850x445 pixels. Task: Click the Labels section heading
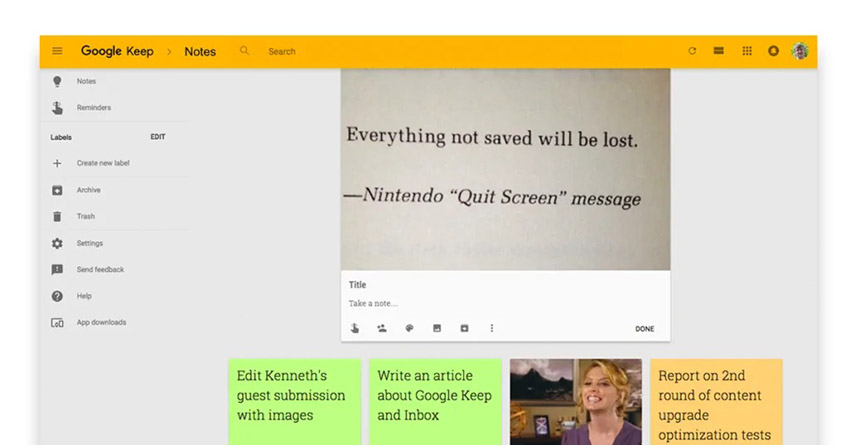[x=61, y=138]
